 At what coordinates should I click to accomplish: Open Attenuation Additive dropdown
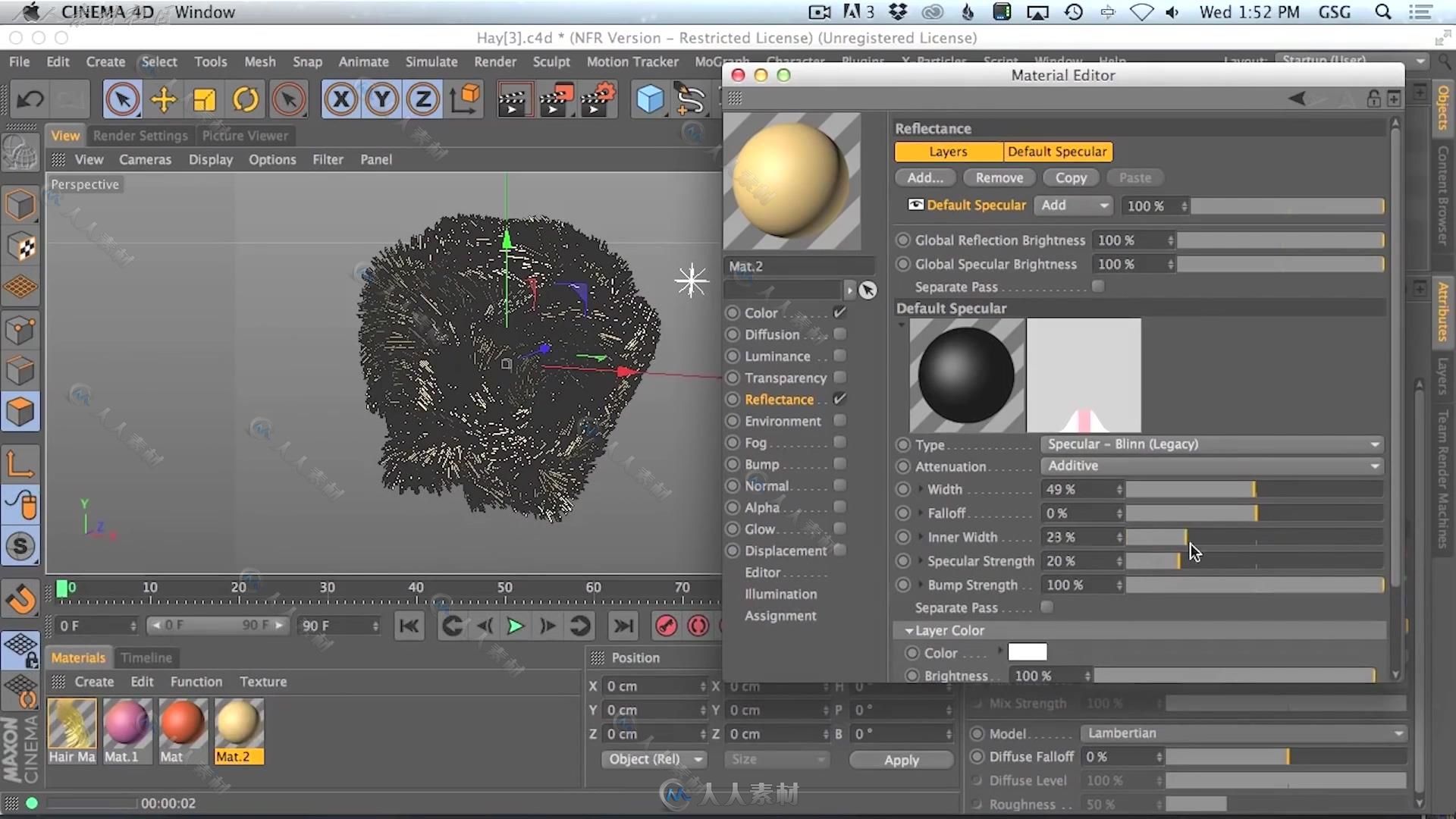[x=1211, y=466]
